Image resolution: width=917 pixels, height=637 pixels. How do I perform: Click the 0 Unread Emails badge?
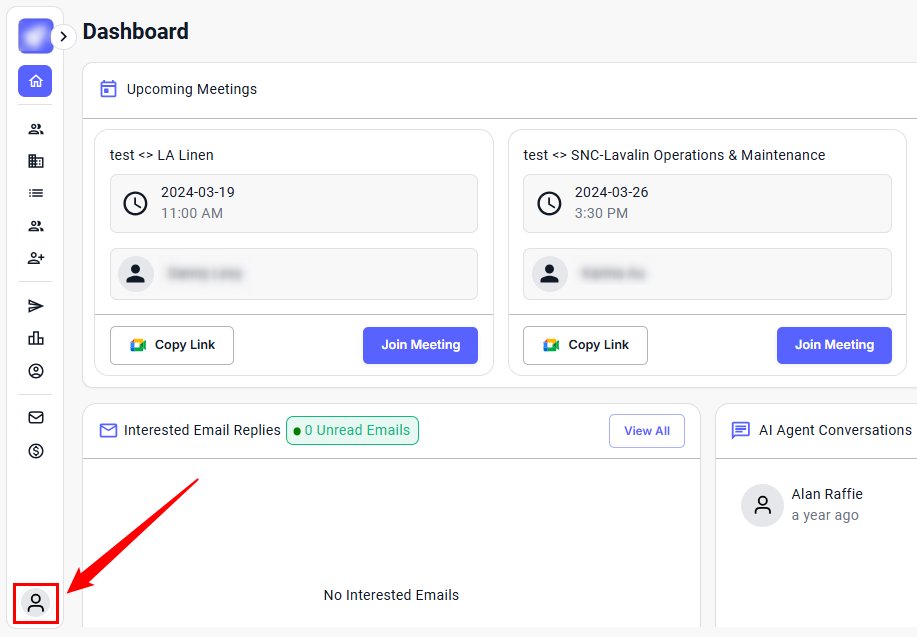click(x=352, y=431)
